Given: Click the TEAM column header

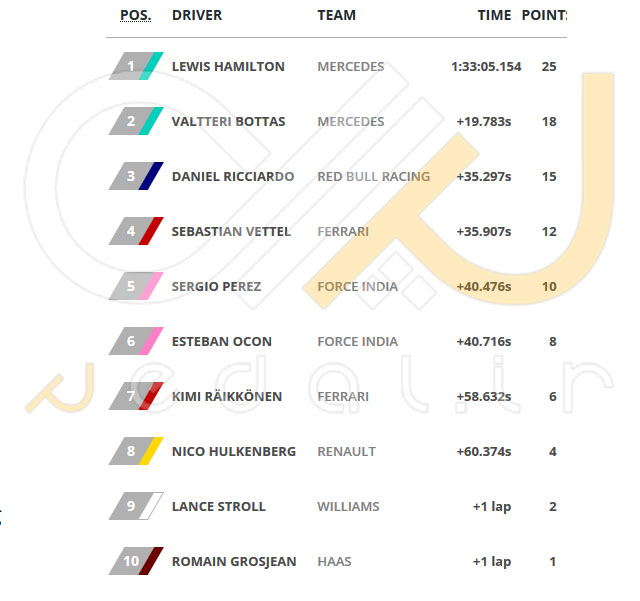Looking at the screenshot, I should pos(337,15).
